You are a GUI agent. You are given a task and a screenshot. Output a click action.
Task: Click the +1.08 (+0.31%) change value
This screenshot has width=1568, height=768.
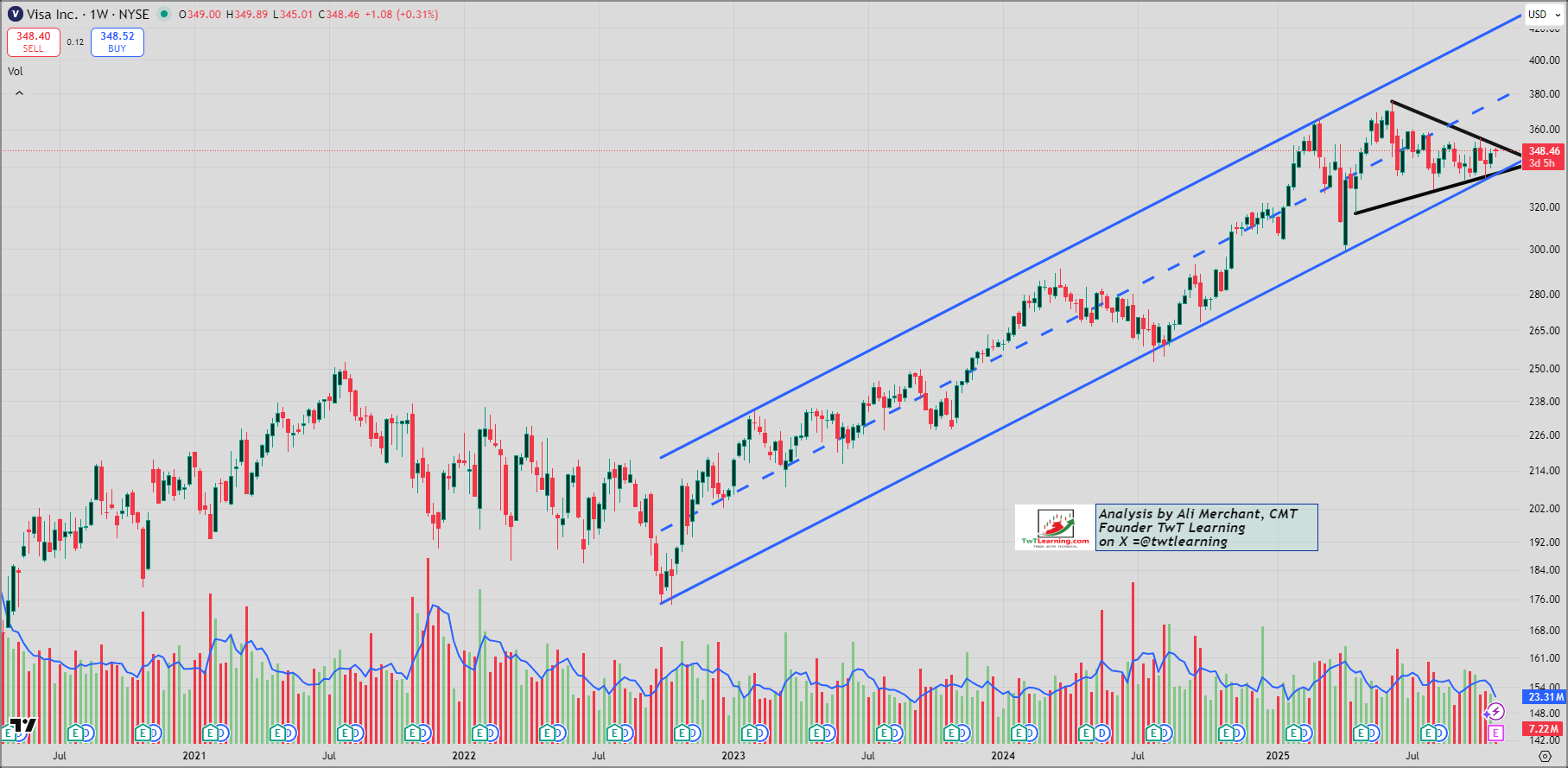point(401,15)
